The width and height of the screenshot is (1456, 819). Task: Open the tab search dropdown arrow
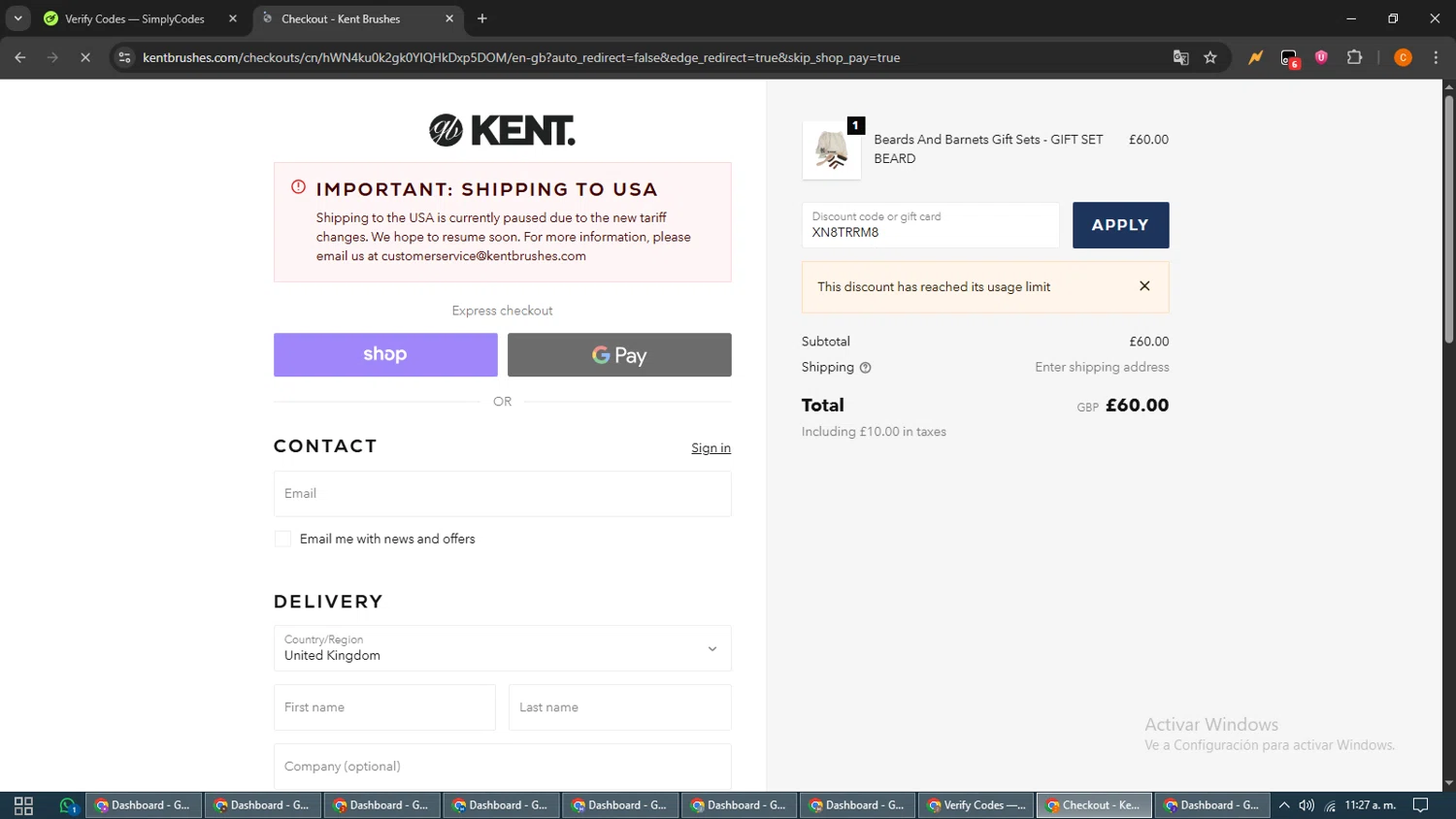point(17,18)
